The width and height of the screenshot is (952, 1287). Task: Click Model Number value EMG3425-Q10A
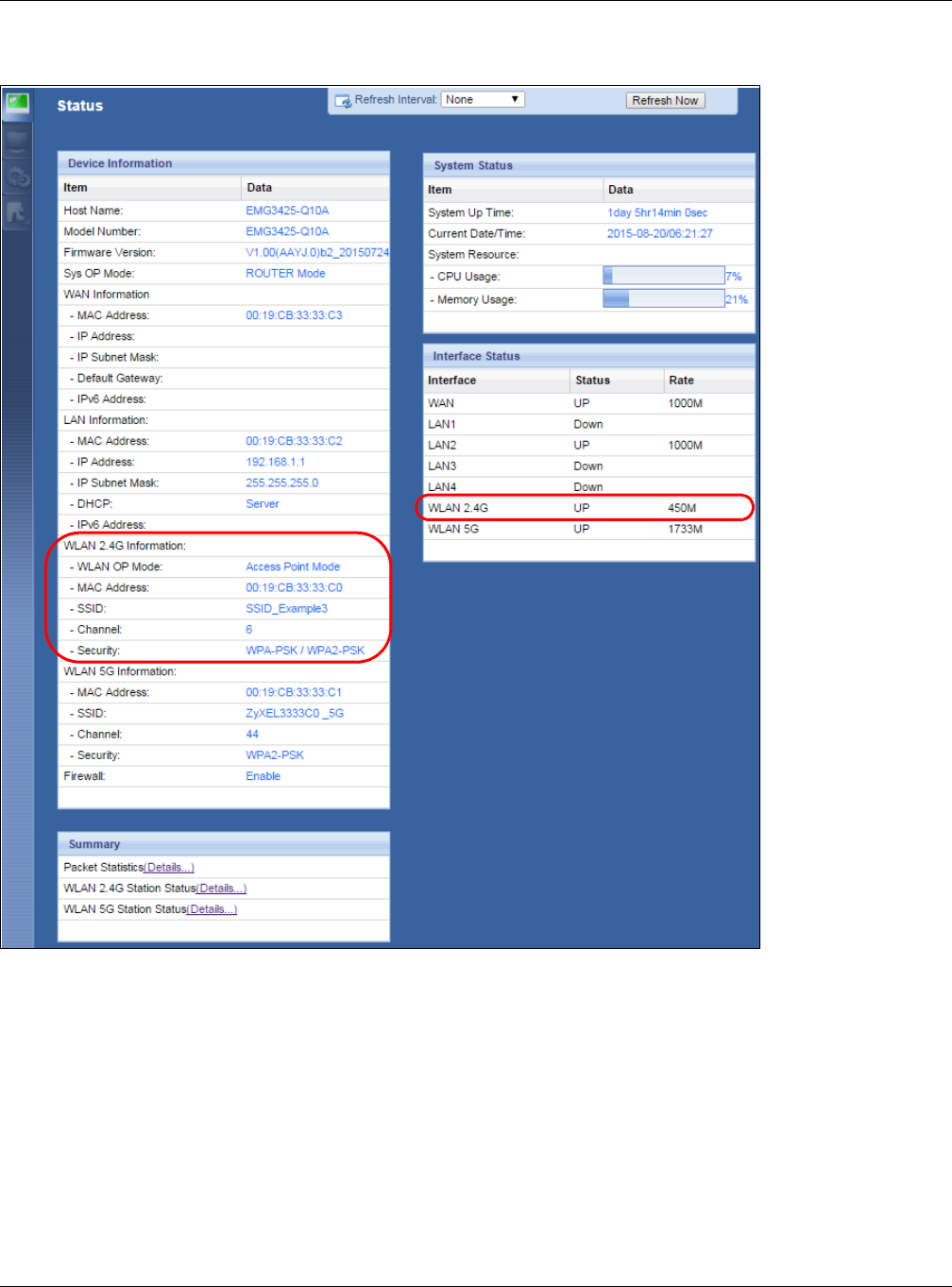287,231
